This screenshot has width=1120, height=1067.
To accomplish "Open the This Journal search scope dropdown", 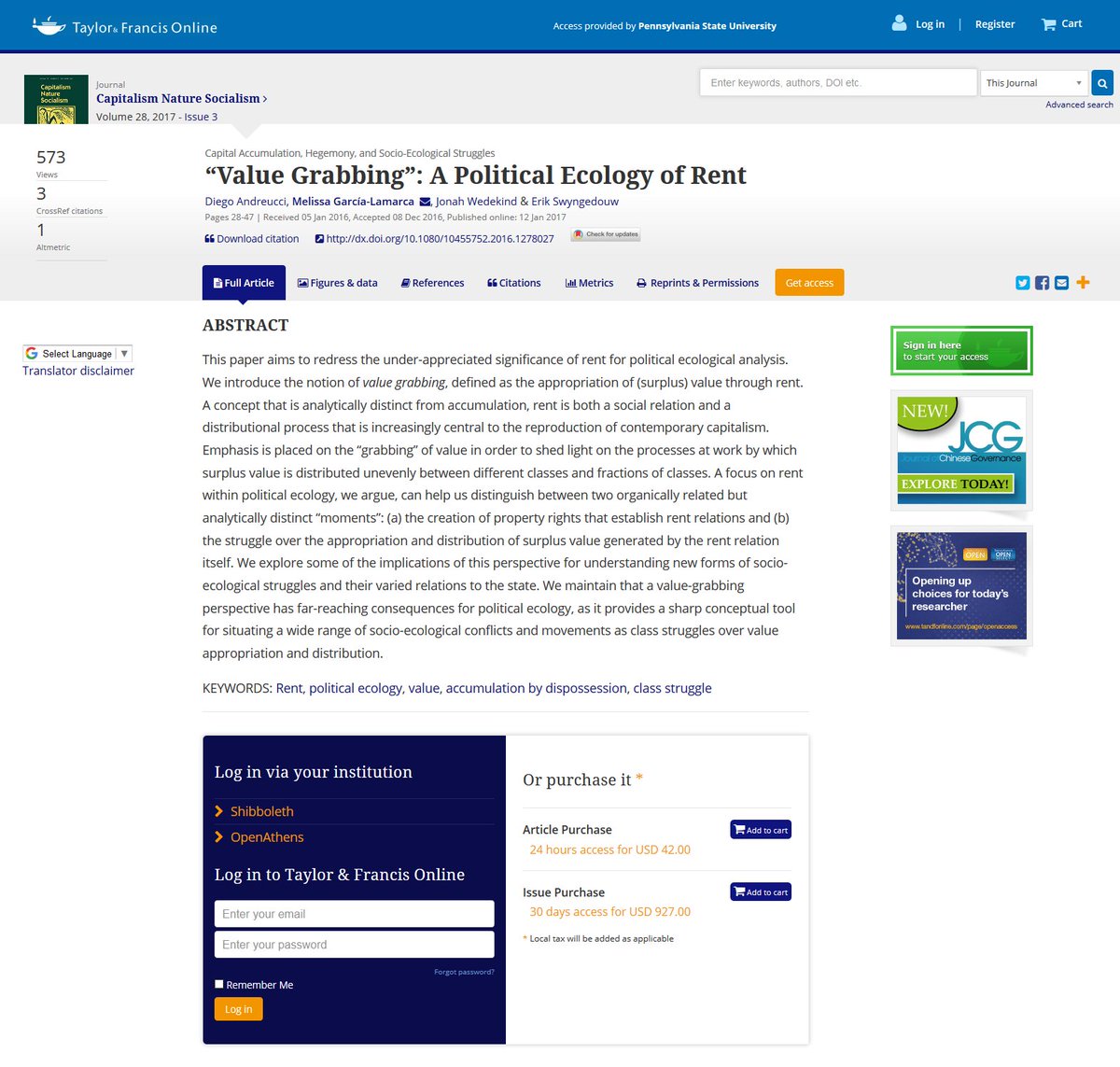I will coord(1034,83).
